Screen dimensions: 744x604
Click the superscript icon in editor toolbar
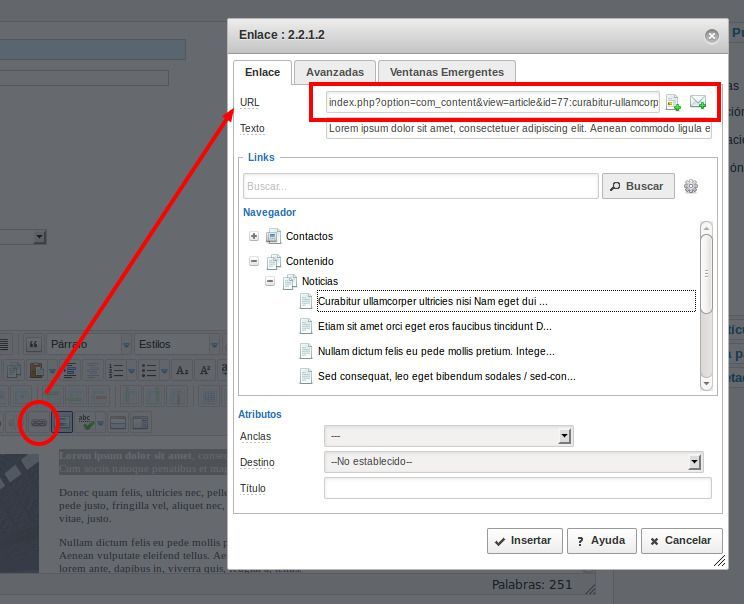click(x=205, y=370)
